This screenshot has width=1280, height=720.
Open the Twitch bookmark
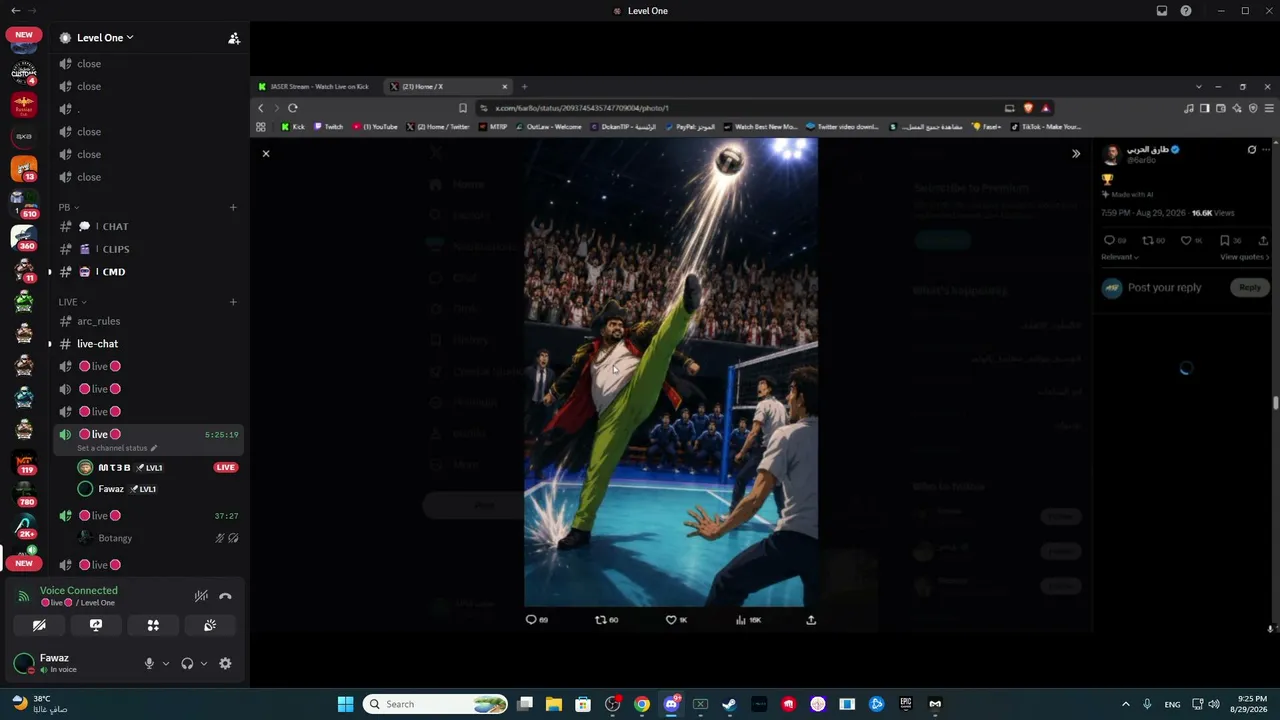pyautogui.click(x=329, y=127)
